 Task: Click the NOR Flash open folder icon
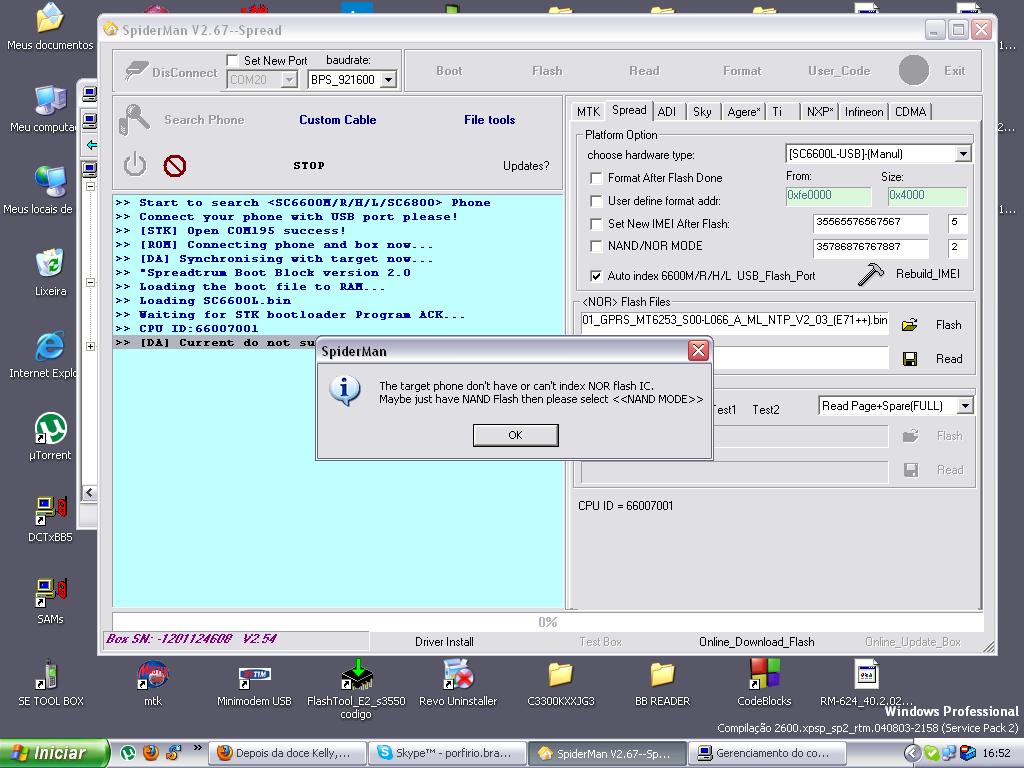pyautogui.click(x=909, y=325)
